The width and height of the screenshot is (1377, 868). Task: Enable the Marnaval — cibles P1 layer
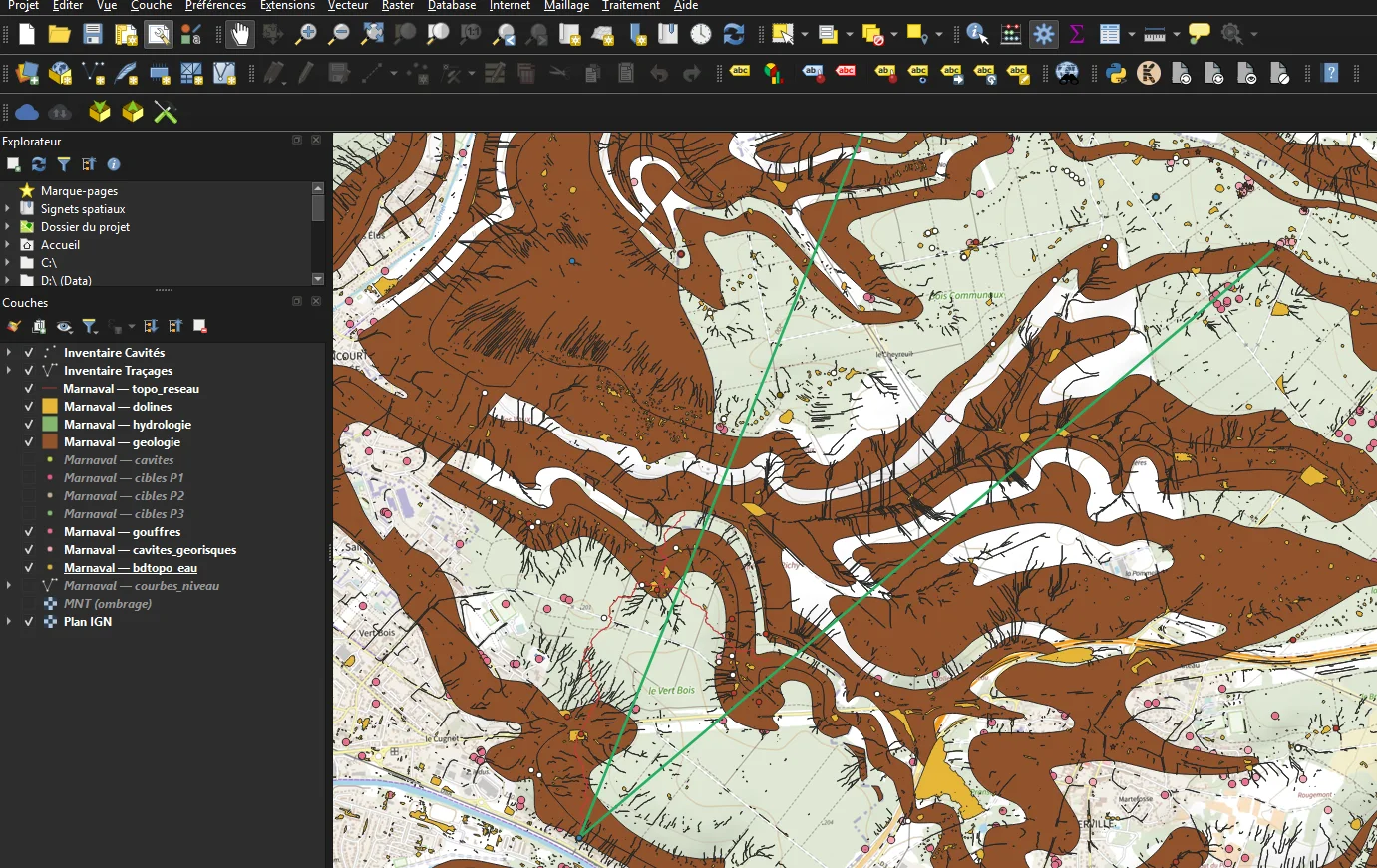point(29,478)
